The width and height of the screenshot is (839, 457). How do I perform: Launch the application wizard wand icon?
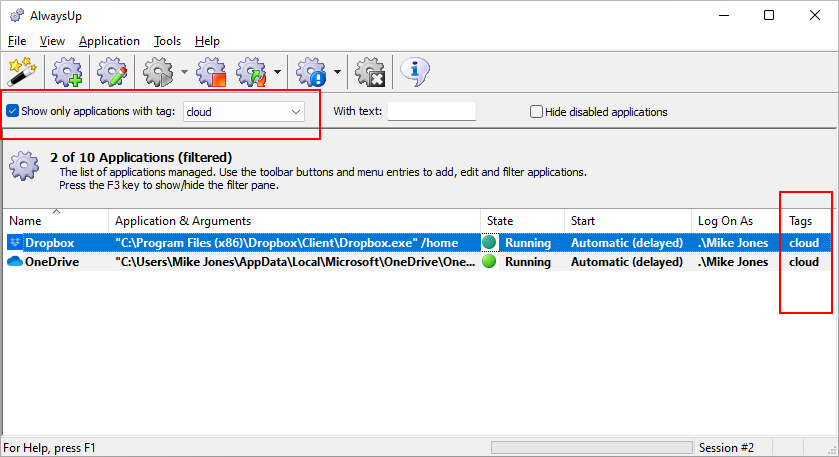[x=22, y=72]
